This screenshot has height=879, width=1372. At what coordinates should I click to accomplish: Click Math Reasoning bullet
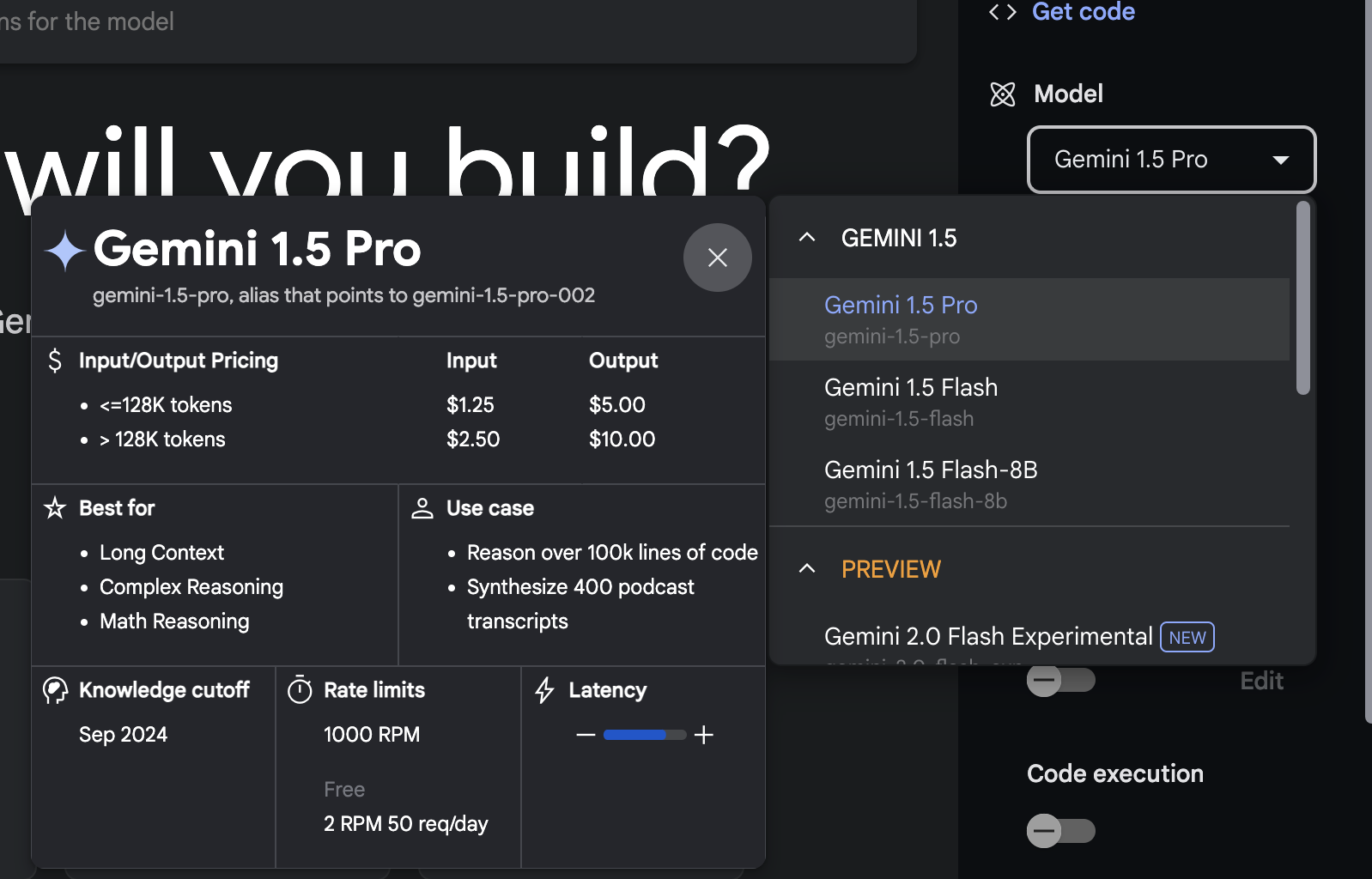174,621
